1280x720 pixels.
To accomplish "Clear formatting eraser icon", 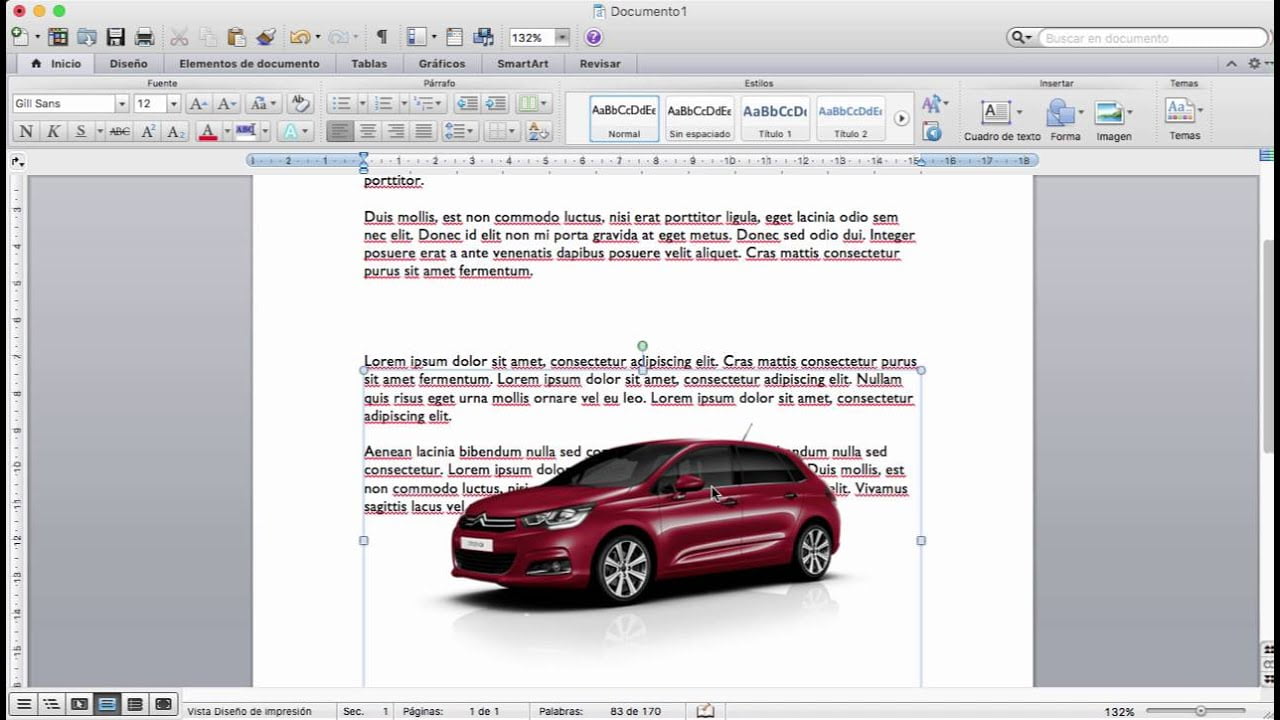I will tap(299, 103).
